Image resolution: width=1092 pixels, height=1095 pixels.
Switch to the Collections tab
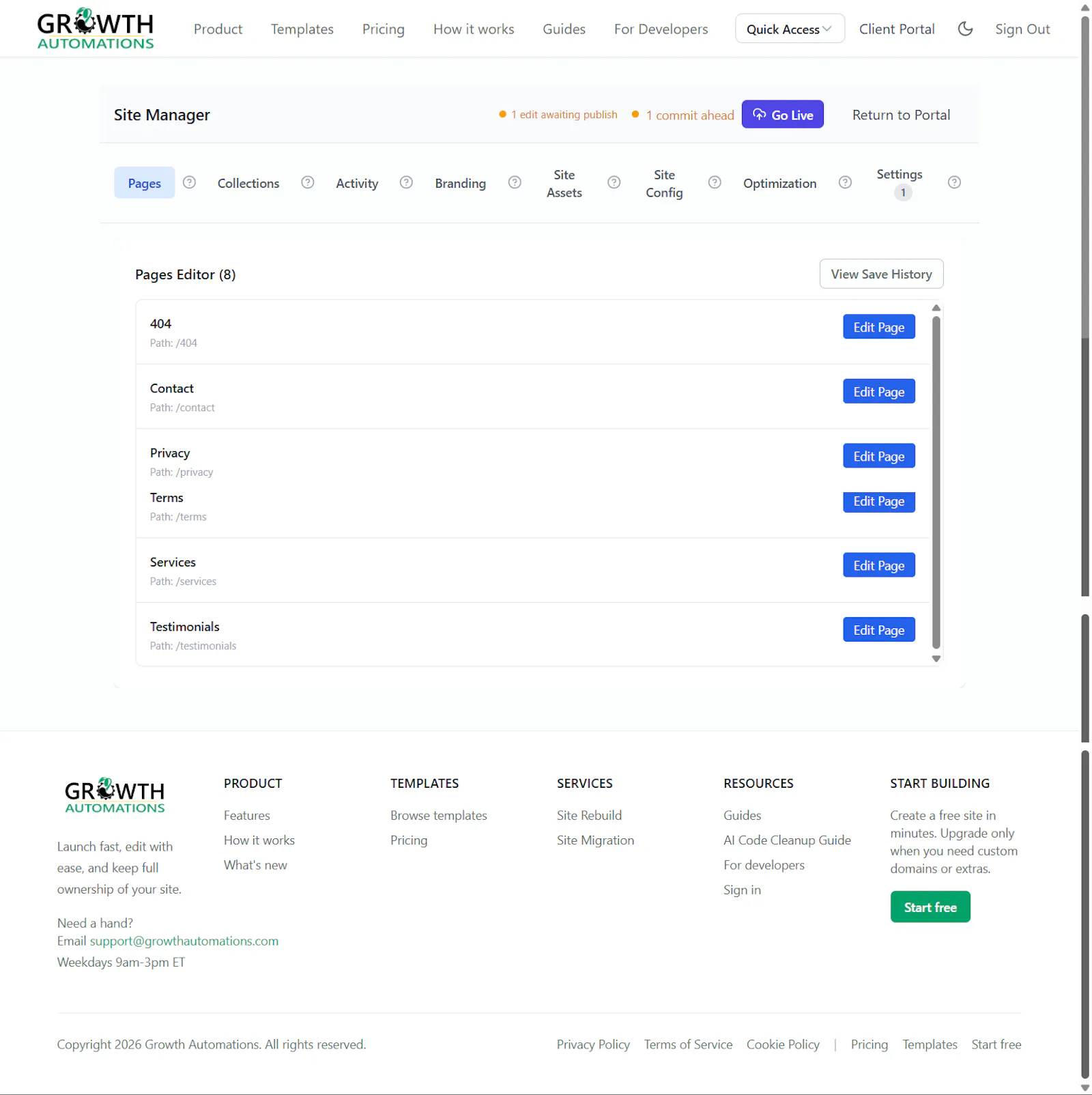pyautogui.click(x=248, y=183)
